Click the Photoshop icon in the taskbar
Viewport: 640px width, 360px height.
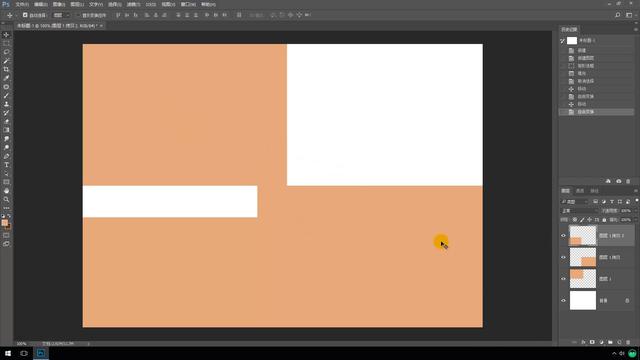(x=41, y=353)
